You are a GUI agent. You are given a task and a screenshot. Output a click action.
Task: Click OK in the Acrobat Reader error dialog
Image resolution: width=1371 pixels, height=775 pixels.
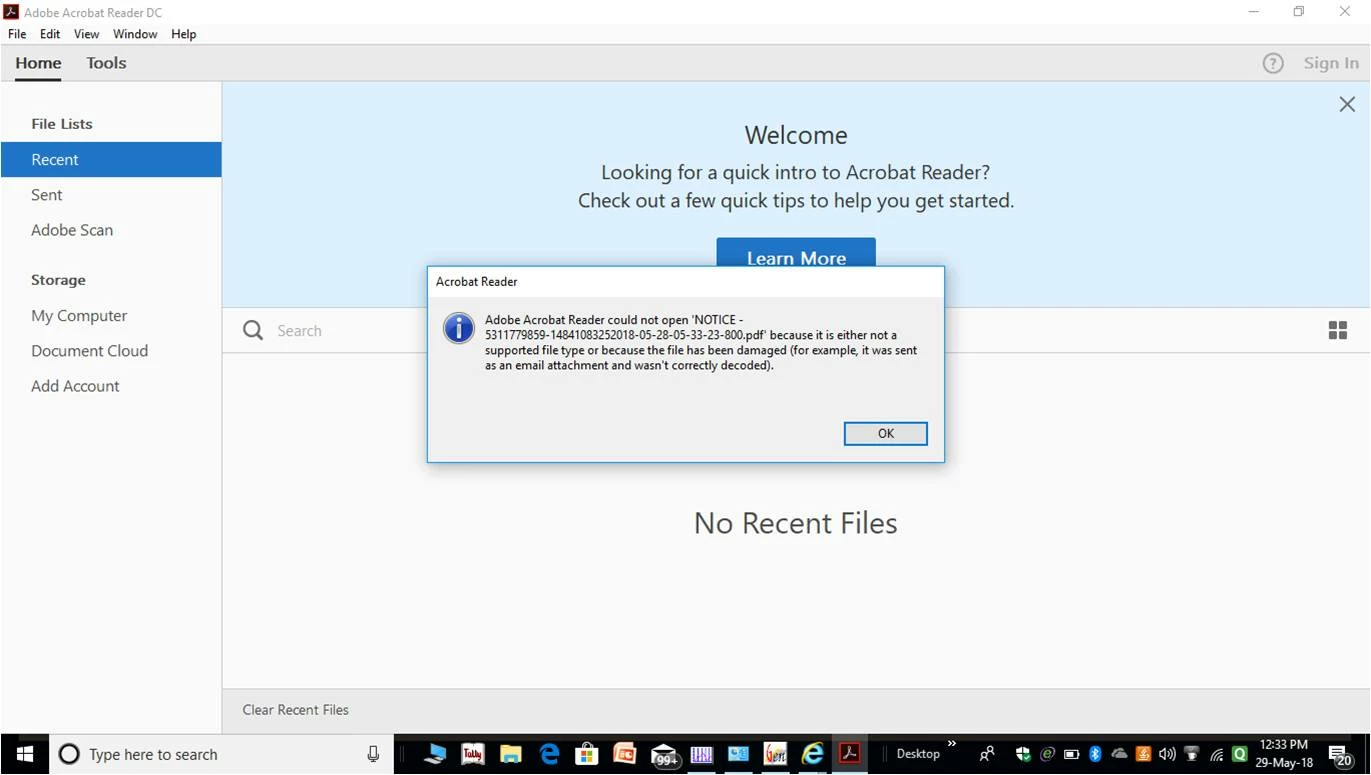885,433
